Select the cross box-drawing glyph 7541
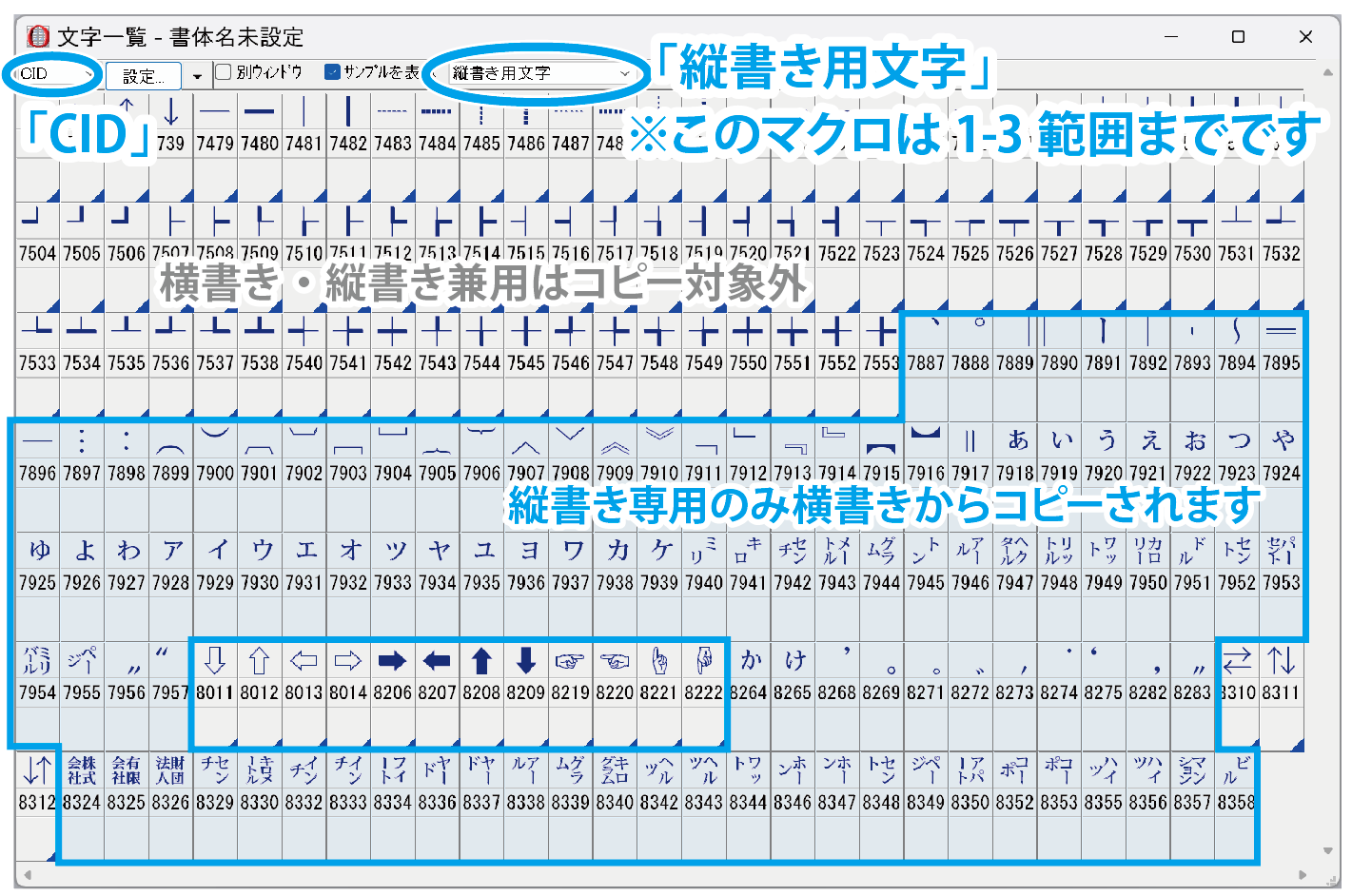This screenshot has height=896, width=1352. pos(348,331)
